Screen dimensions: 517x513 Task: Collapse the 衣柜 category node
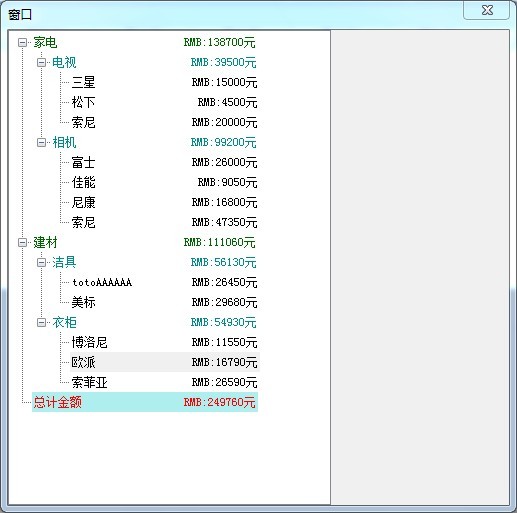point(41,322)
